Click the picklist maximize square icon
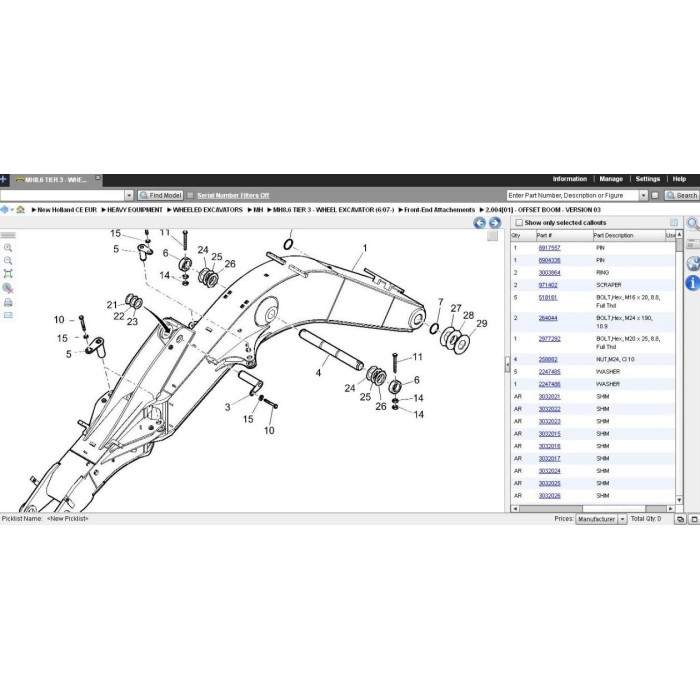The image size is (700, 700). point(694,519)
